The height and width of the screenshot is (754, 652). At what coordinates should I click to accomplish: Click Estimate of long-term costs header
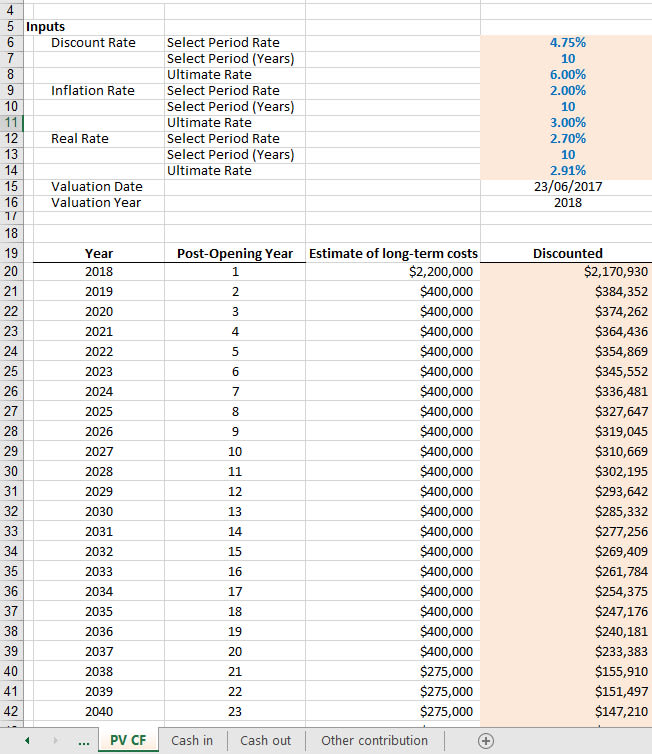393,253
